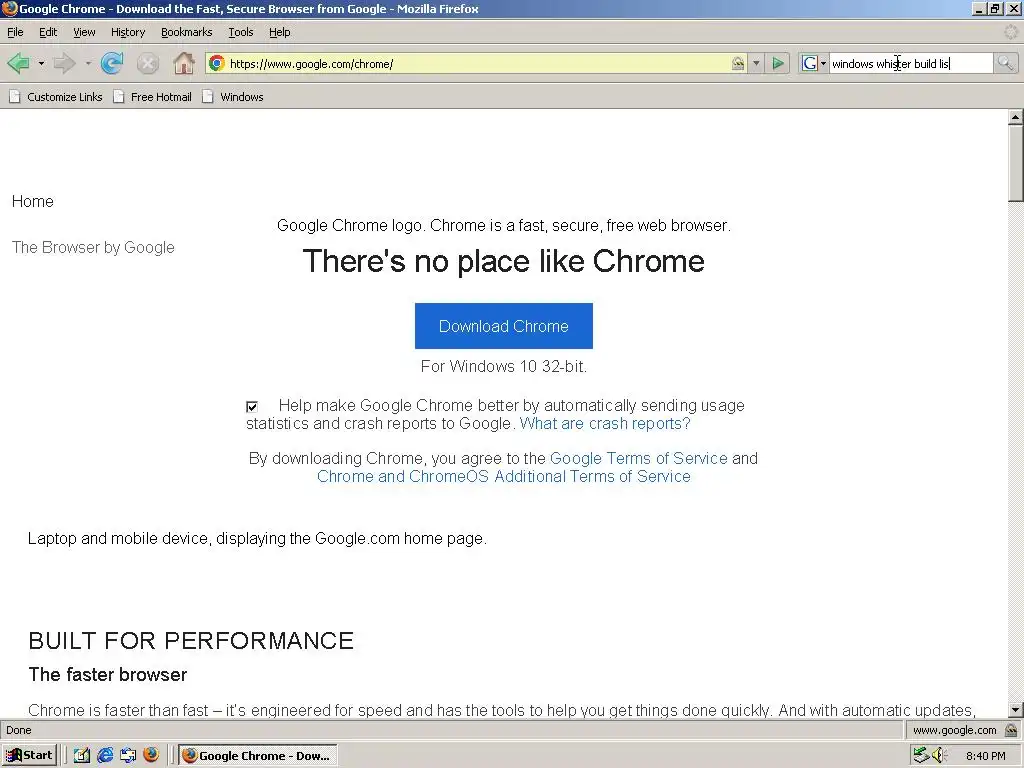
Task: Uncheck the usage statistics checkbox
Action: point(252,407)
